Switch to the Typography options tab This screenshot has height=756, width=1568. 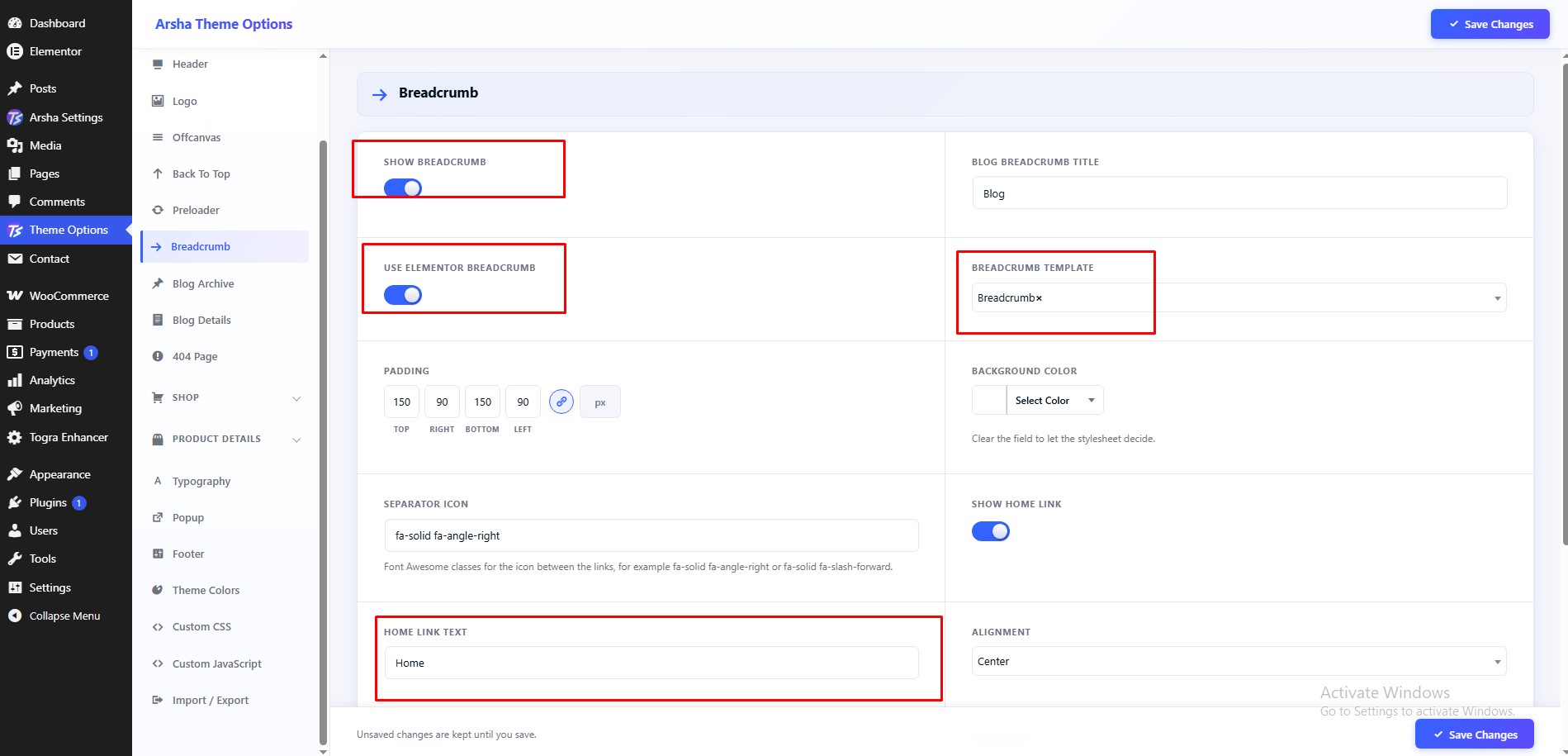click(225, 482)
